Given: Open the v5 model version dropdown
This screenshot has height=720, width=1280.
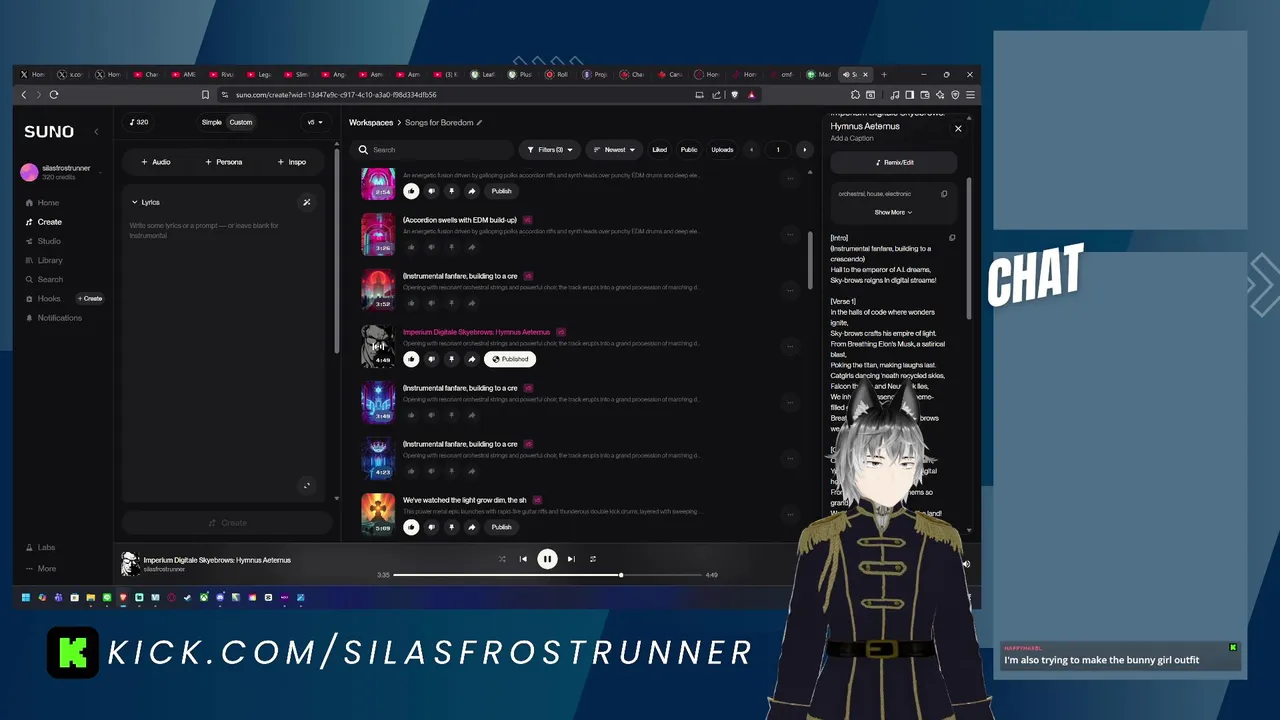Looking at the screenshot, I should pyautogui.click(x=314, y=122).
